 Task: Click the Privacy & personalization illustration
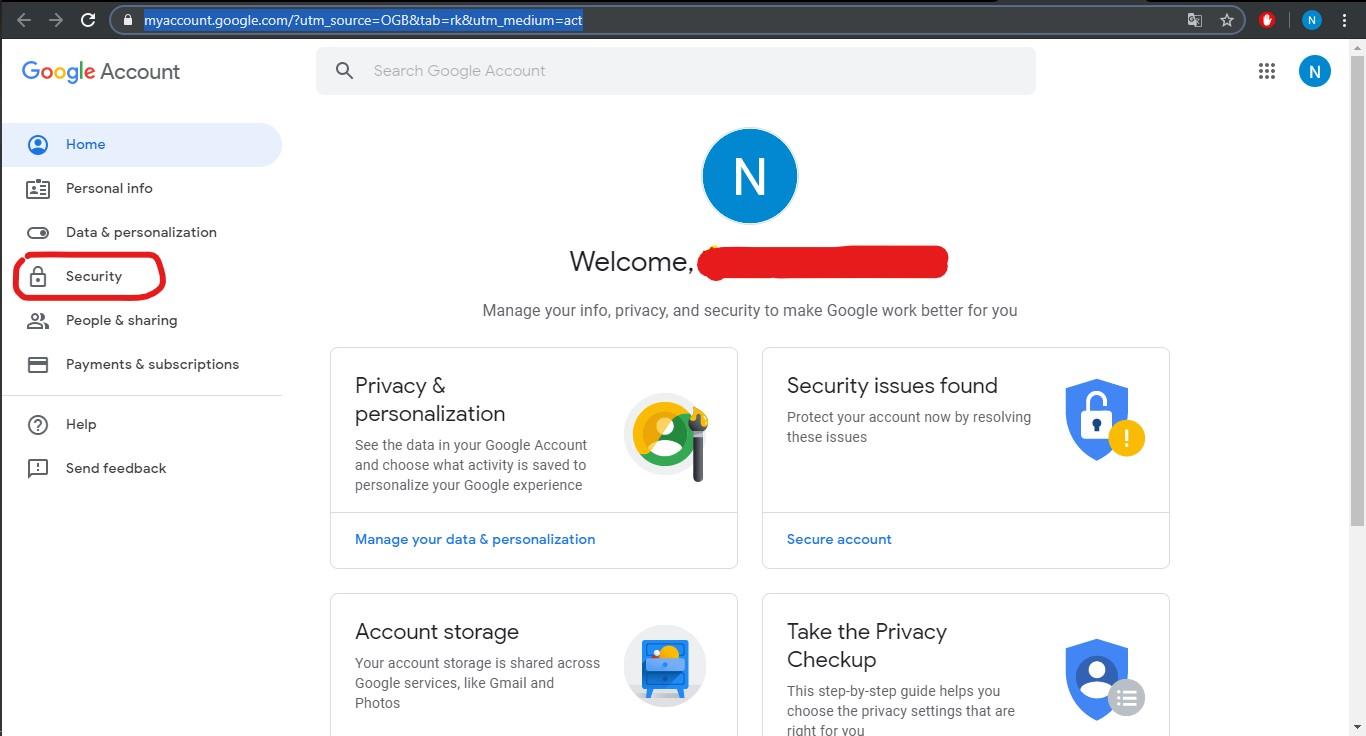click(666, 436)
